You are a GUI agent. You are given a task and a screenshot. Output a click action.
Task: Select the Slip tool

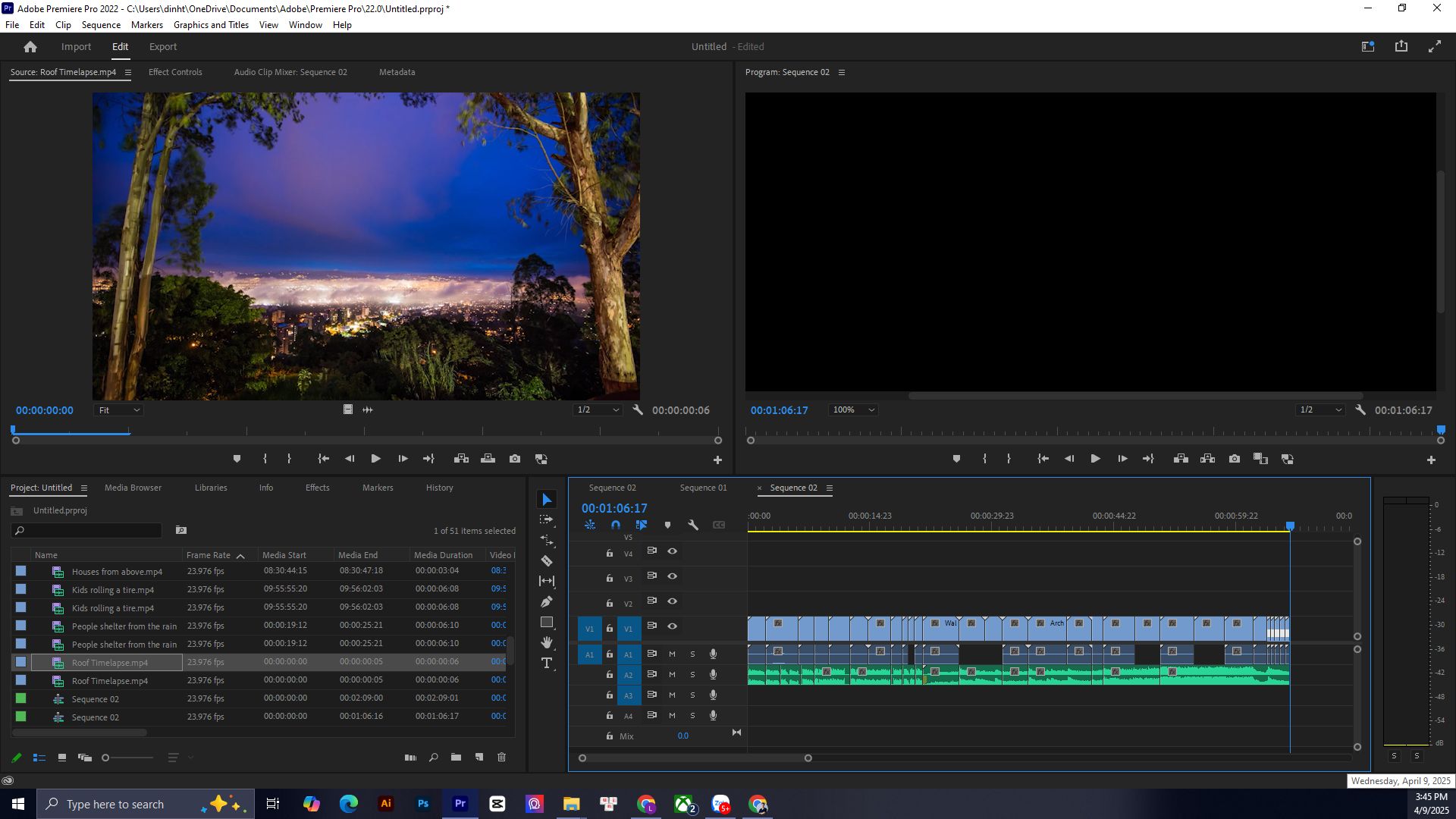coord(546,581)
